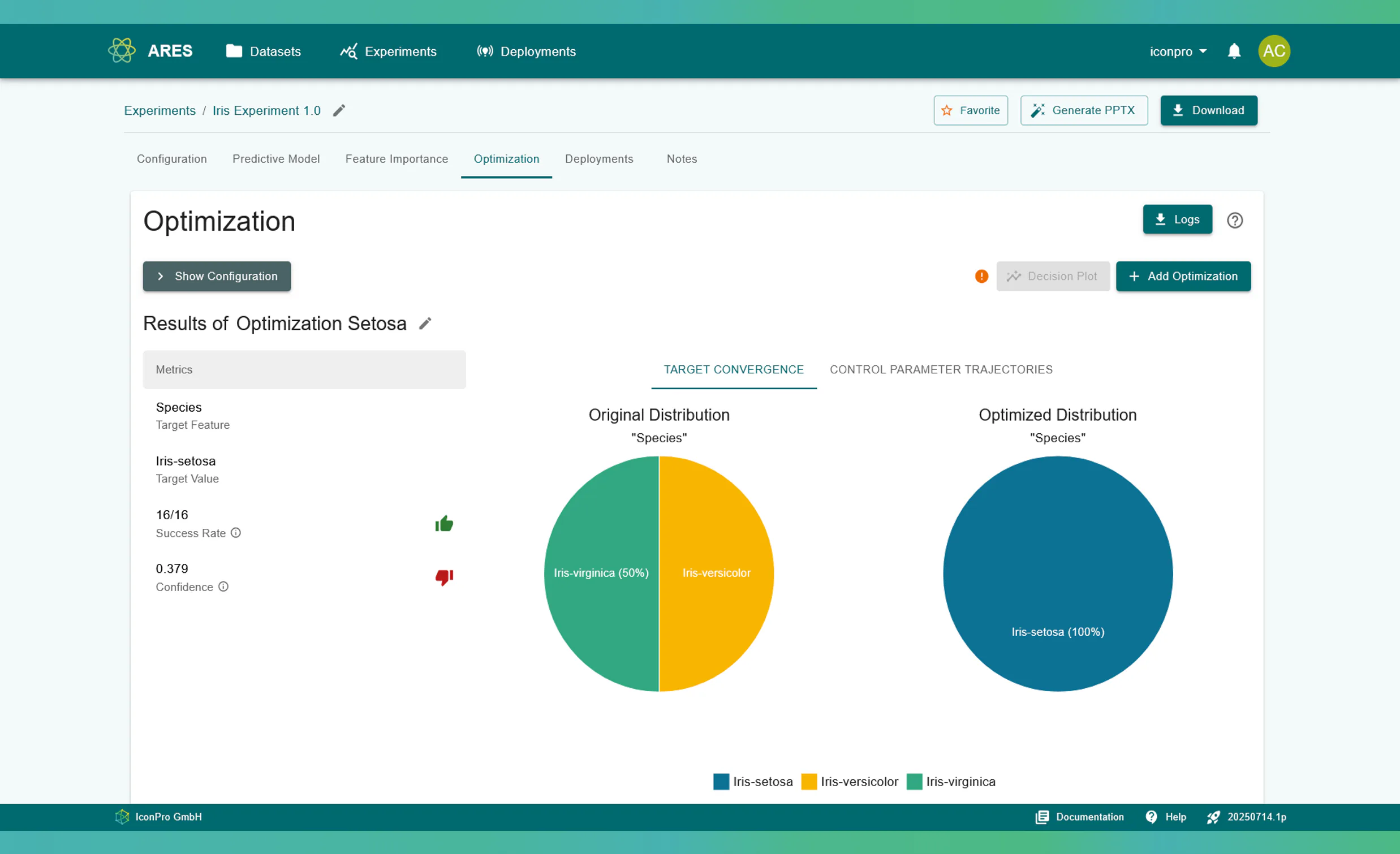Click the Experiments breadcrumb link
The height and width of the screenshot is (854, 1400).
pyautogui.click(x=160, y=110)
